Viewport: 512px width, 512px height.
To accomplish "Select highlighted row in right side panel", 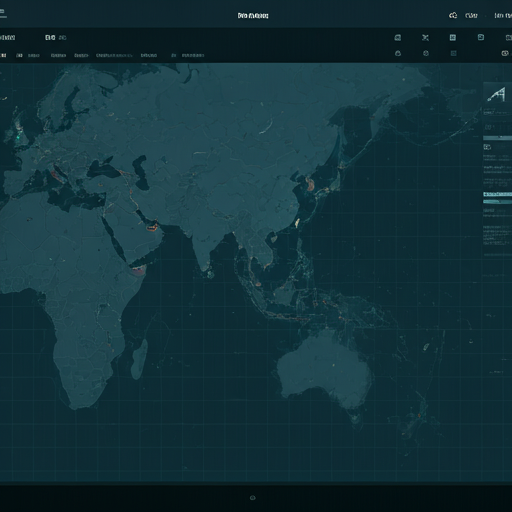I will coord(497,194).
